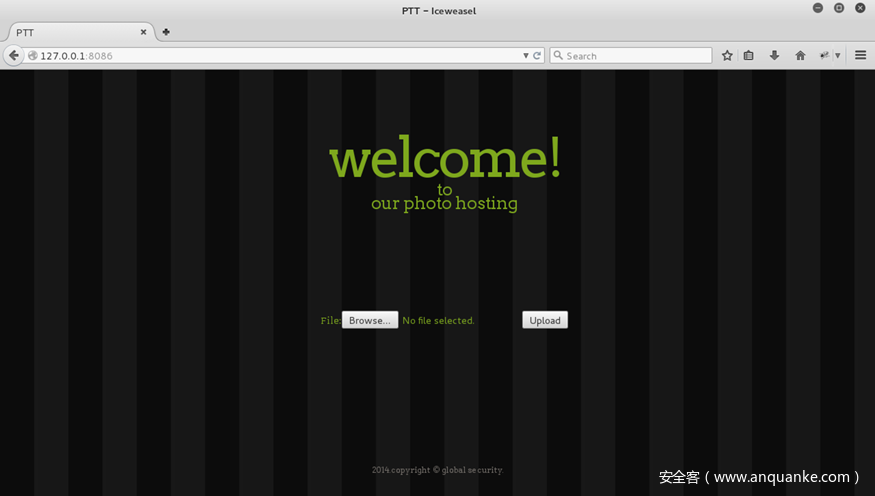Screen dimensions: 875x496
Task: Open Downloads arrow icon
Action: click(x=774, y=55)
